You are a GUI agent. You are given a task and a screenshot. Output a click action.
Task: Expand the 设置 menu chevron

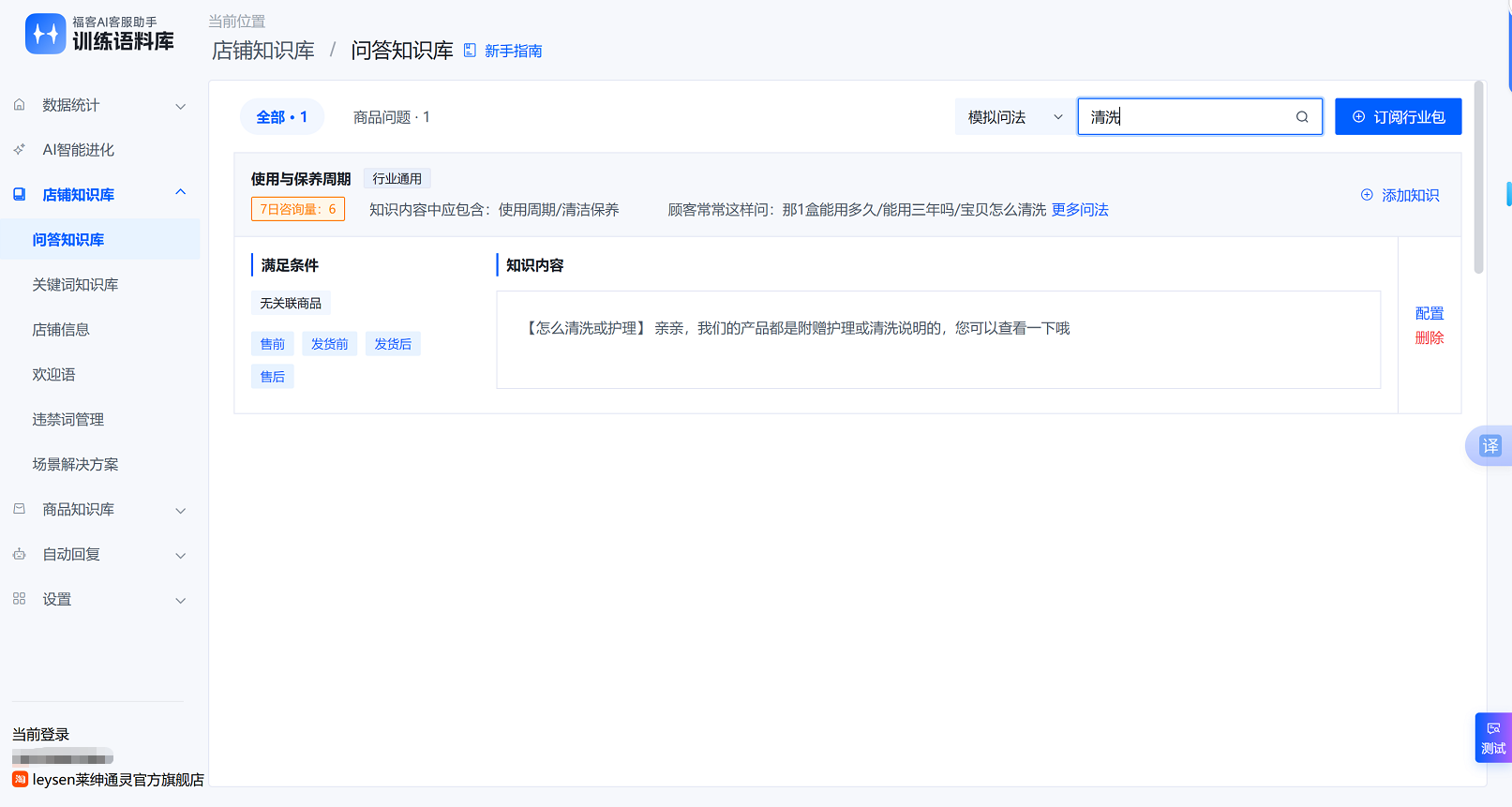(x=181, y=600)
